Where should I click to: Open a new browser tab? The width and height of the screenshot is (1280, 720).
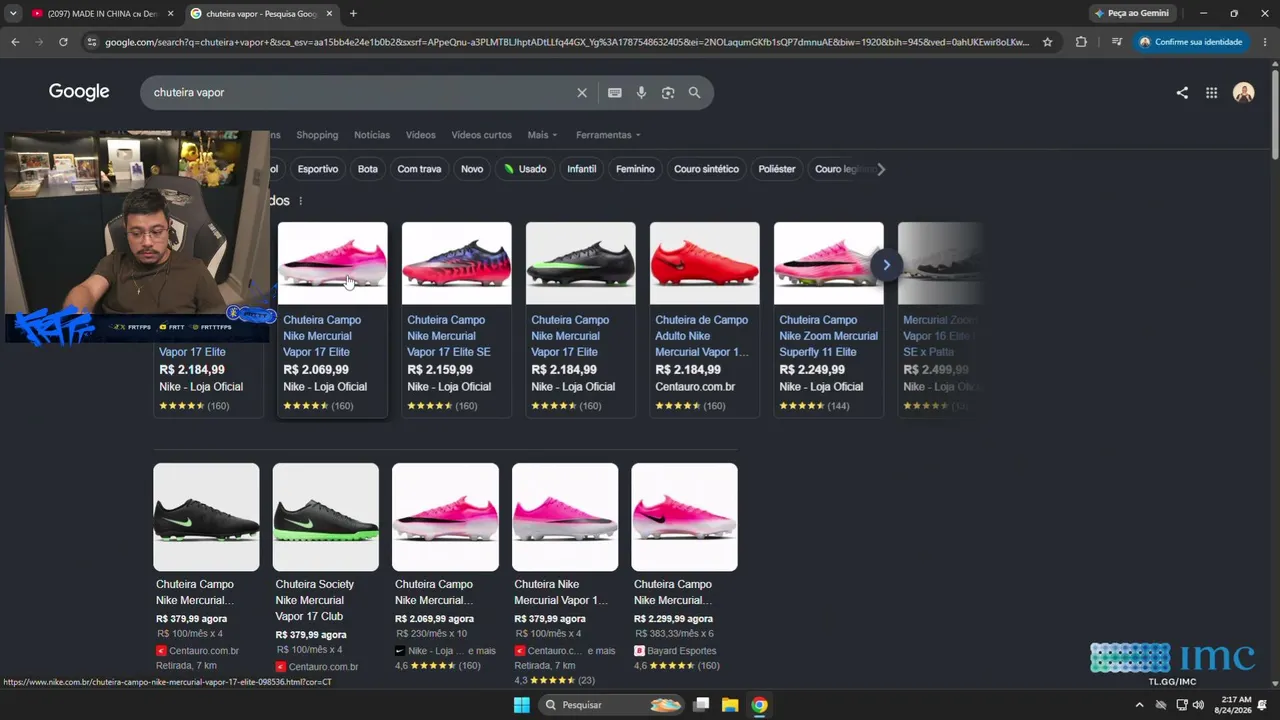[353, 14]
